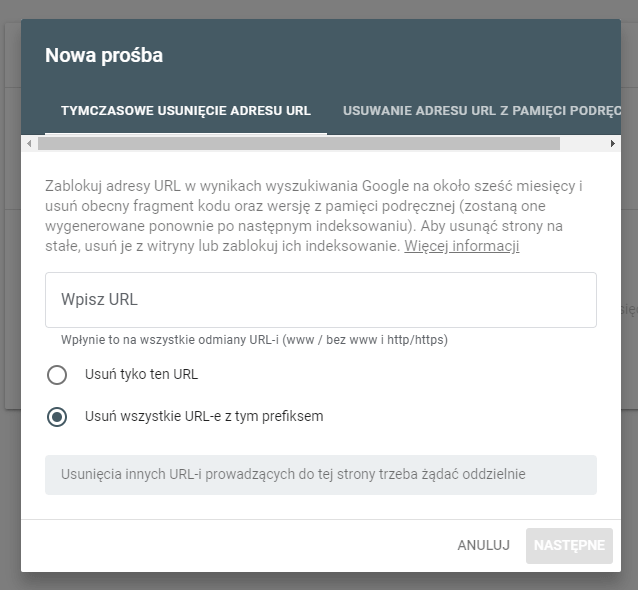
Task: Open the 'Więcej informacji' link
Action: click(461, 246)
